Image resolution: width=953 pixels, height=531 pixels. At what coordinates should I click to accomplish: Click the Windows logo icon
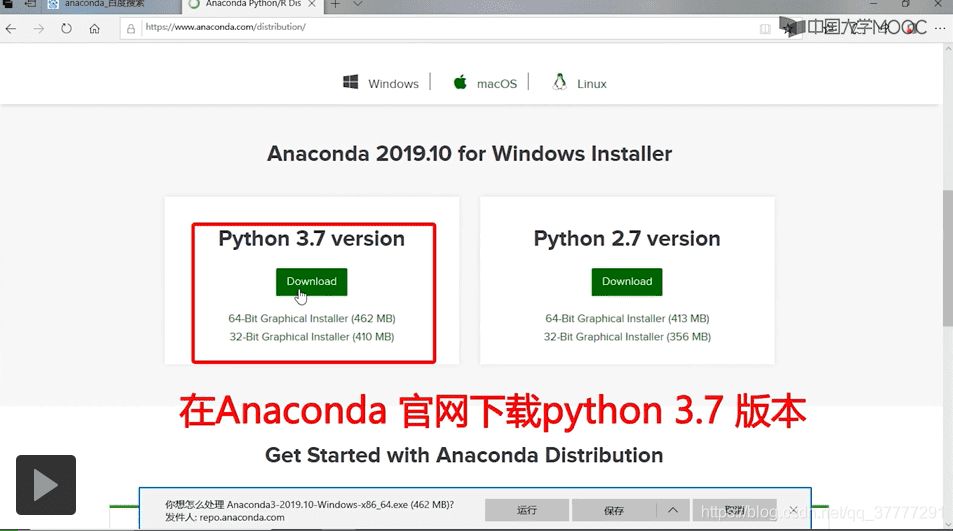[351, 83]
